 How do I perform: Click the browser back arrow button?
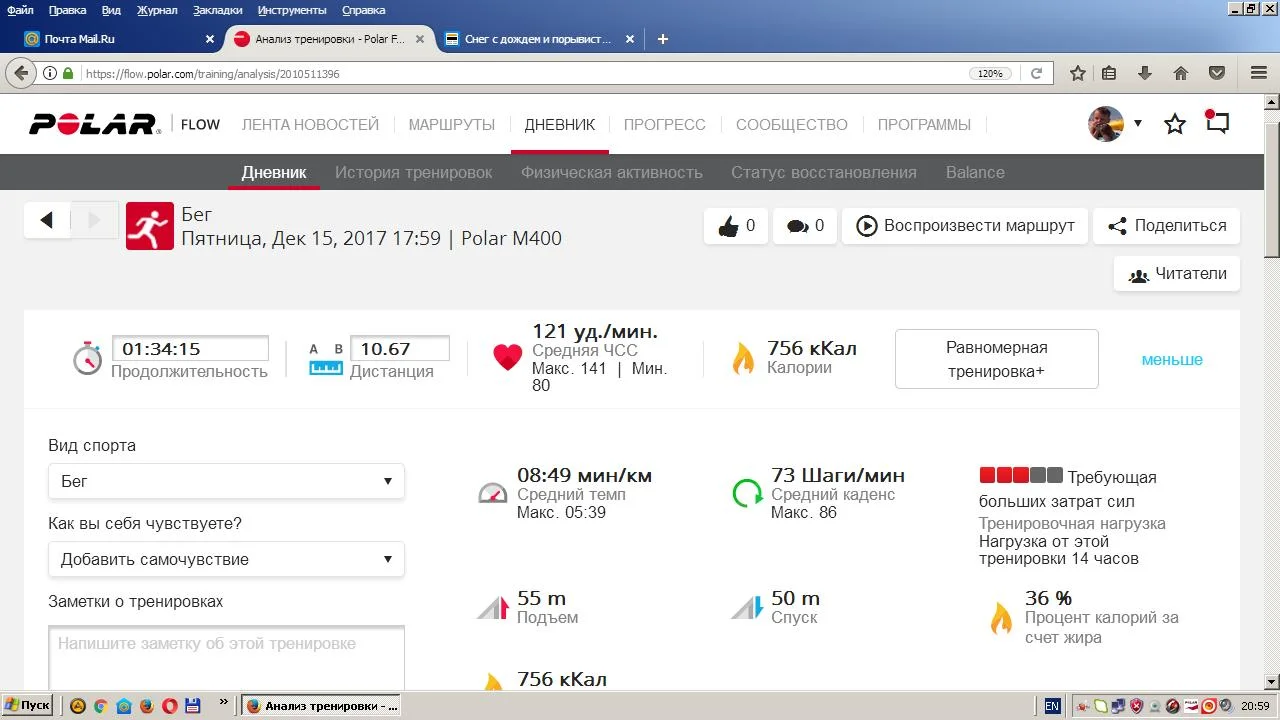coord(20,73)
